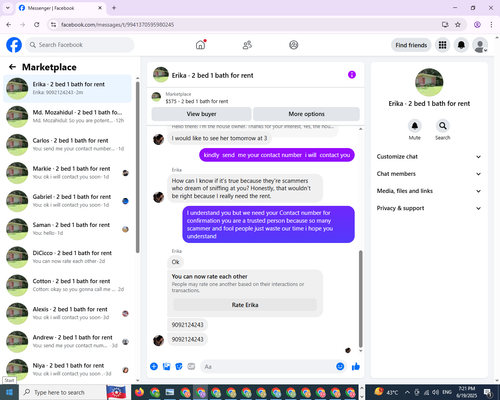This screenshot has height=400, width=500.
Task: Show hidden system tray icons
Action: [407, 392]
